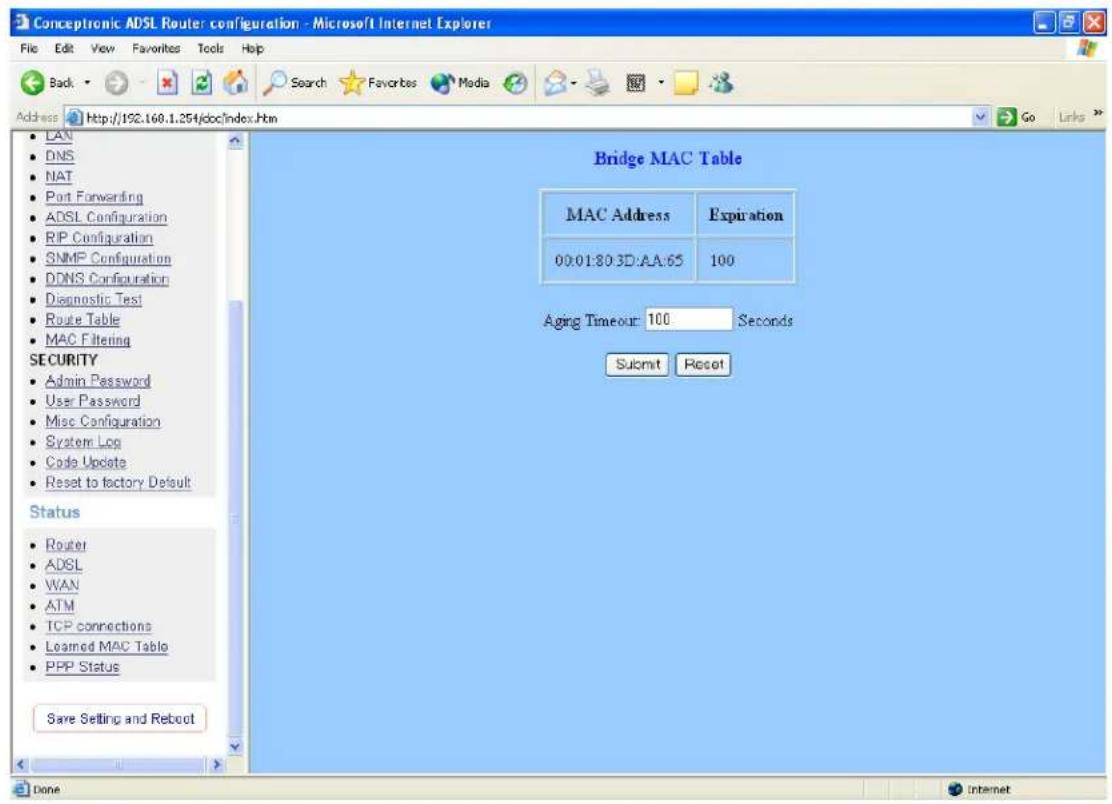Open the View menu
Screen dimensions: 1112x804
coord(102,48)
